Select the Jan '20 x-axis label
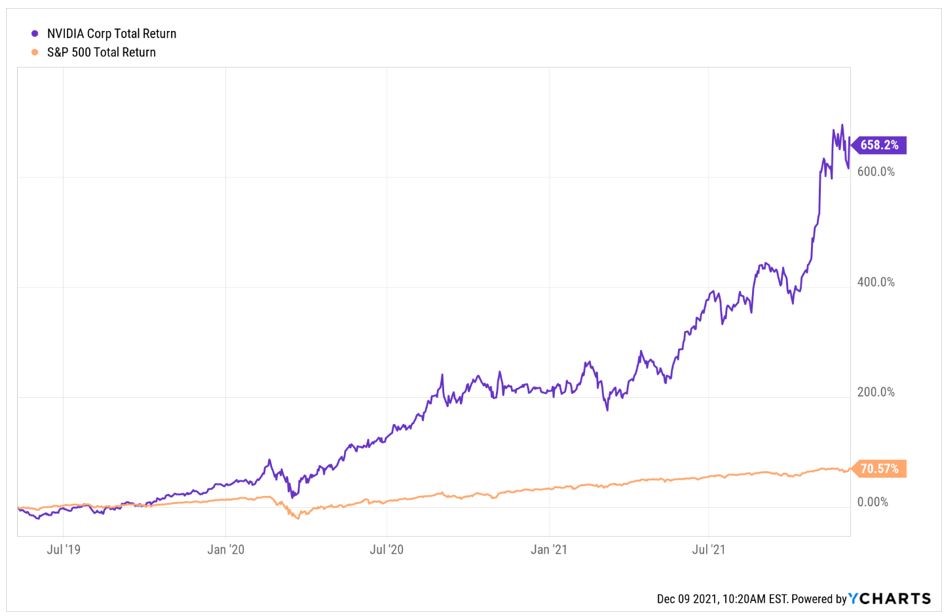This screenshot has height=616, width=948. point(226,549)
